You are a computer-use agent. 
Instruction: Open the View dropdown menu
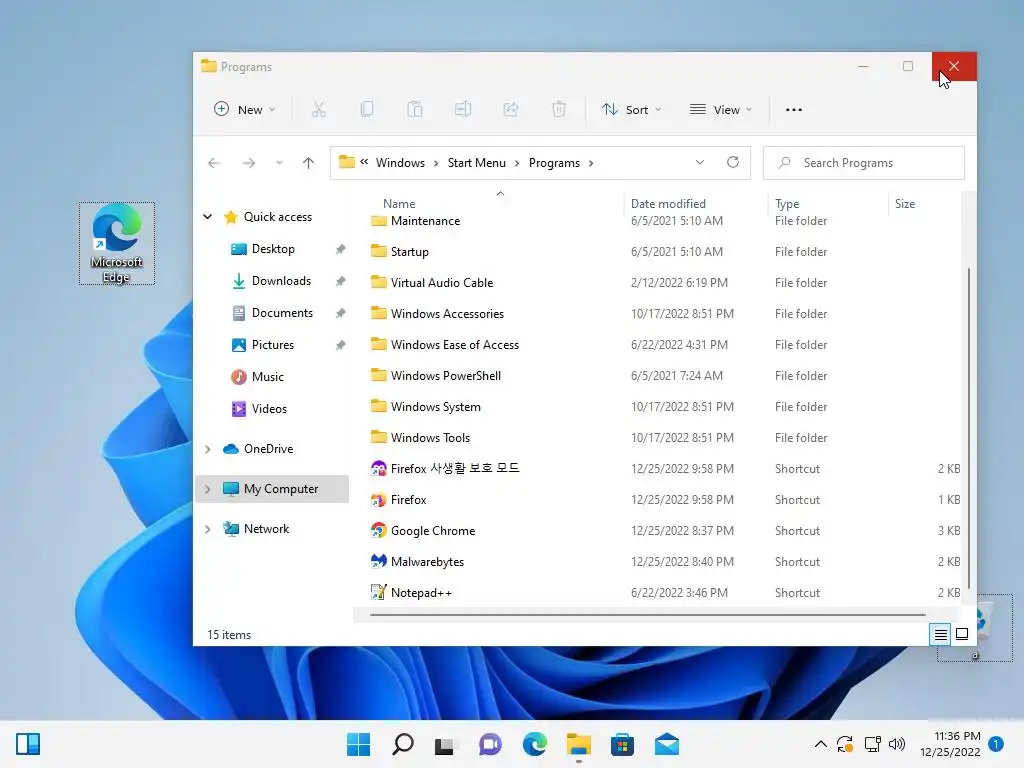721,110
